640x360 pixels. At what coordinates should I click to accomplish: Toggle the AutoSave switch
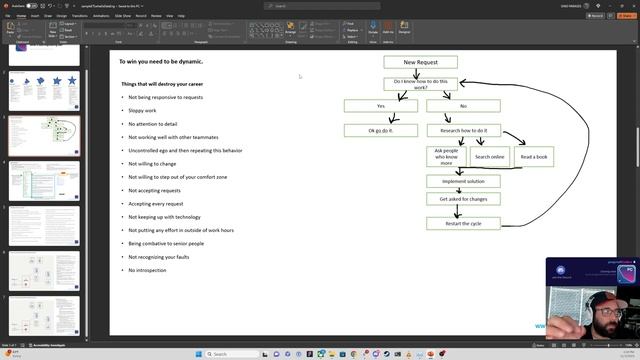31,6
